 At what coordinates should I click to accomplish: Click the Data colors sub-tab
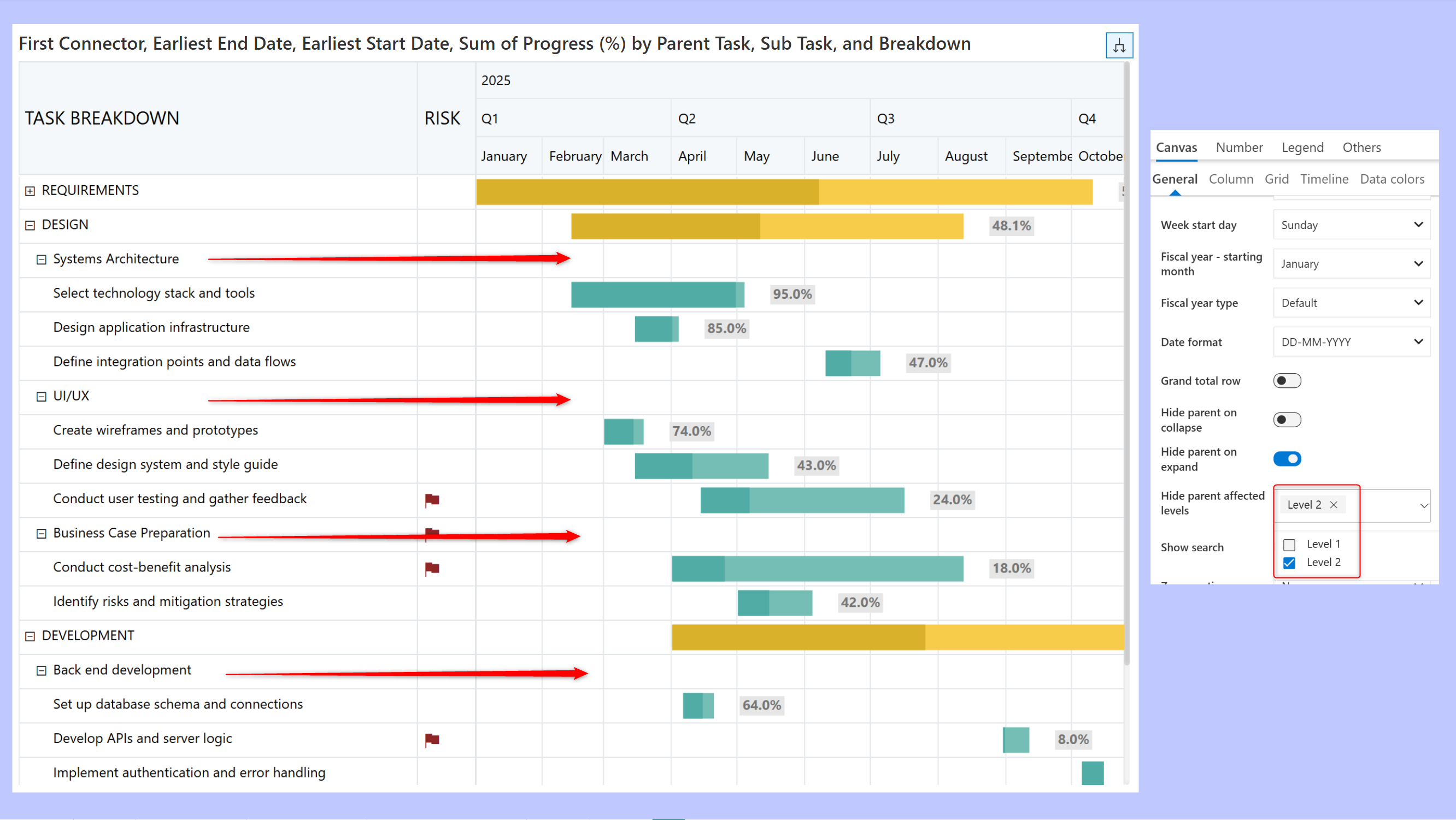(x=1392, y=179)
